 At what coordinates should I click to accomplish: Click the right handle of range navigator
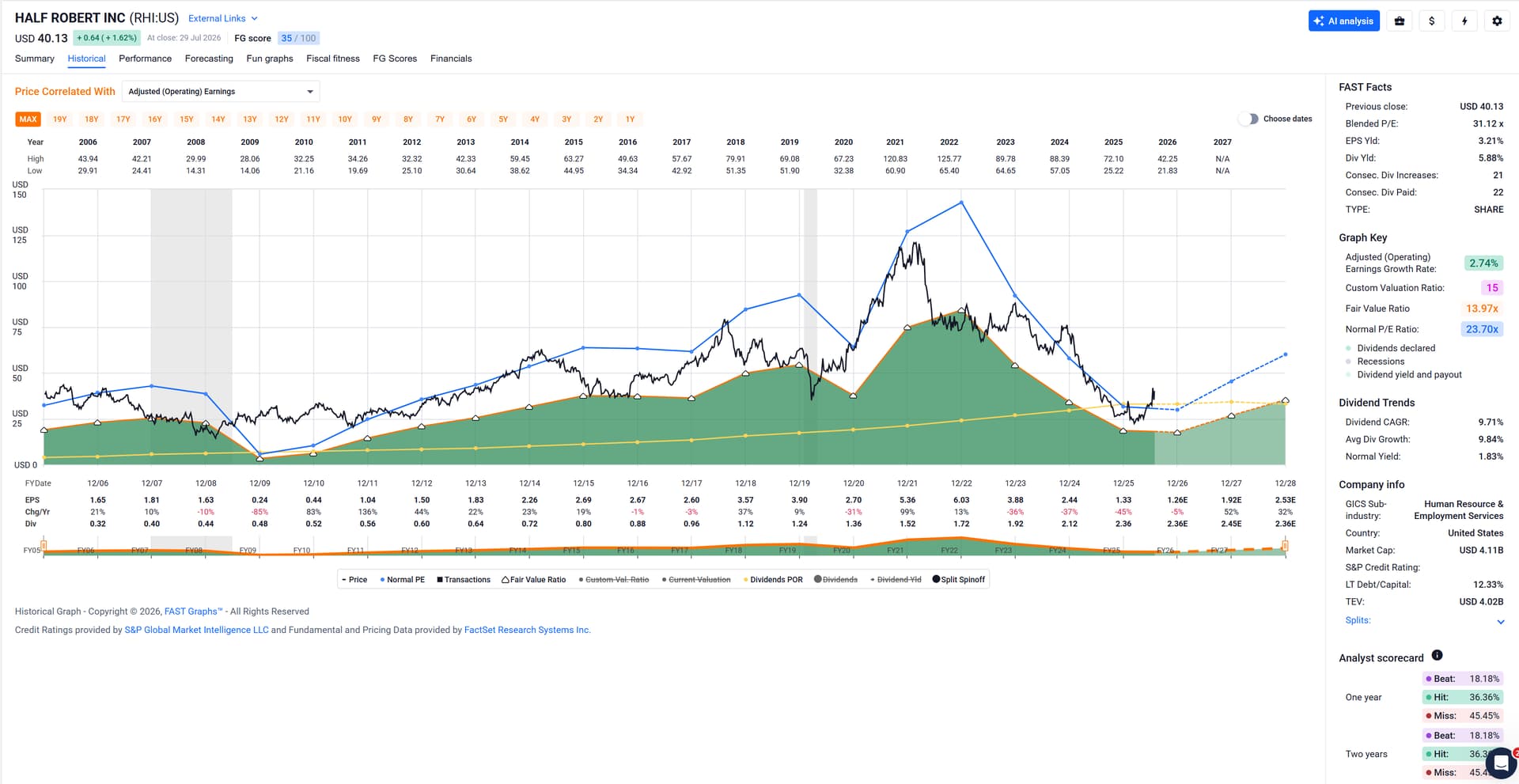[x=1286, y=545]
